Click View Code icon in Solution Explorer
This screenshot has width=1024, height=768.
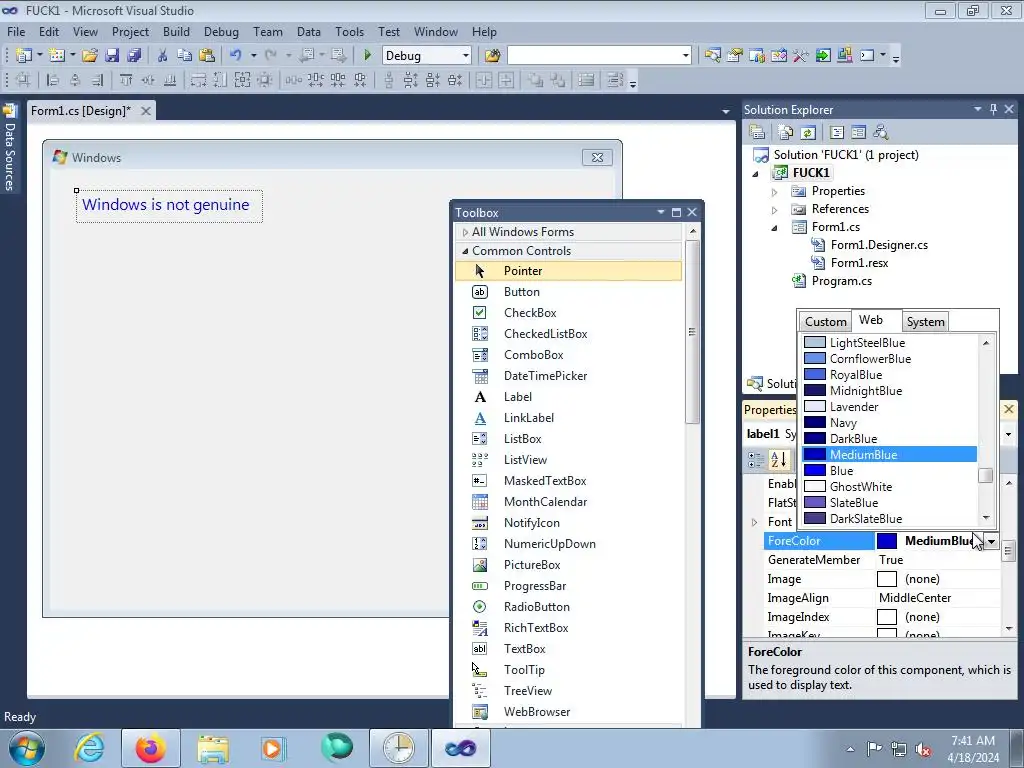point(837,133)
